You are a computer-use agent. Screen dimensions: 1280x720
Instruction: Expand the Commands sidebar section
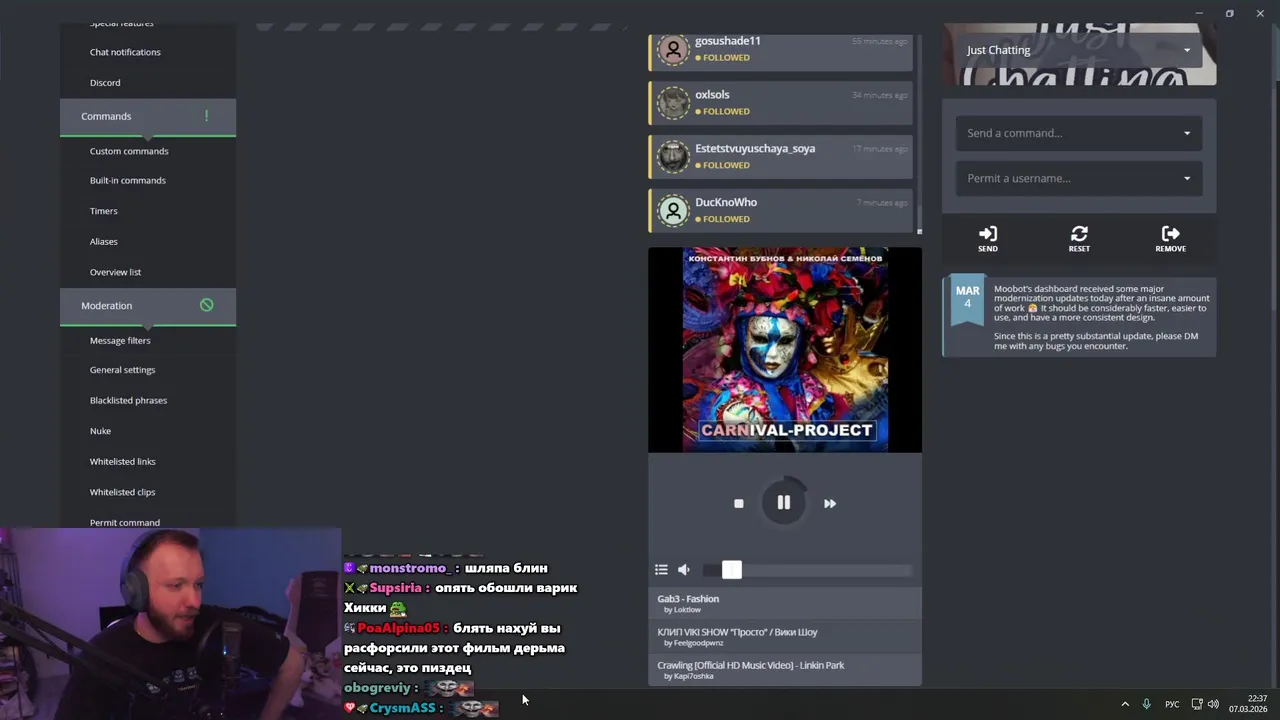point(148,117)
